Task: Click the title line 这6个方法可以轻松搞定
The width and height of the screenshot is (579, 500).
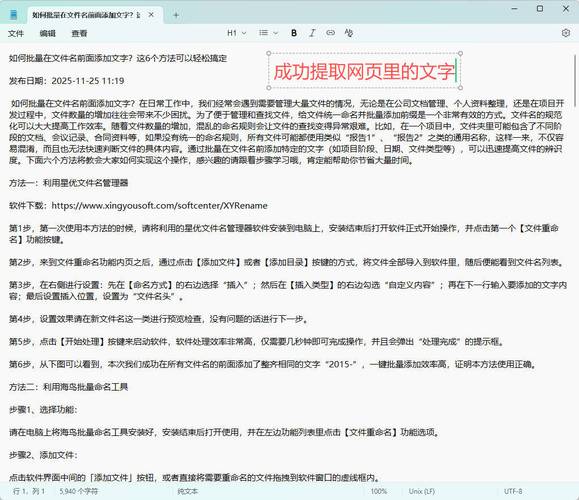Action: (181, 58)
